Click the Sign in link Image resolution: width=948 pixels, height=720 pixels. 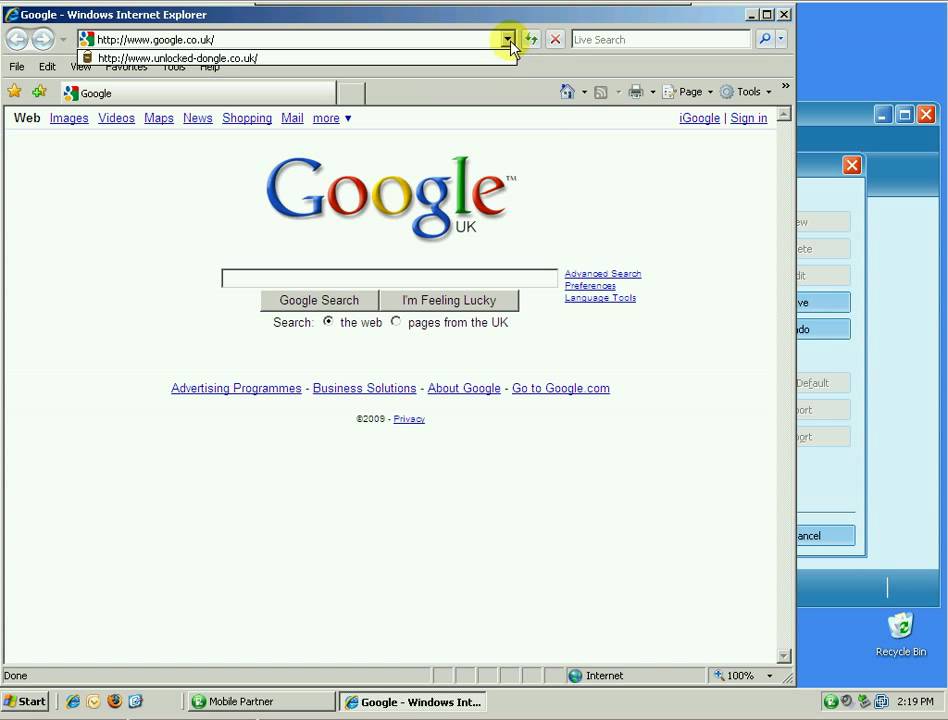748,118
